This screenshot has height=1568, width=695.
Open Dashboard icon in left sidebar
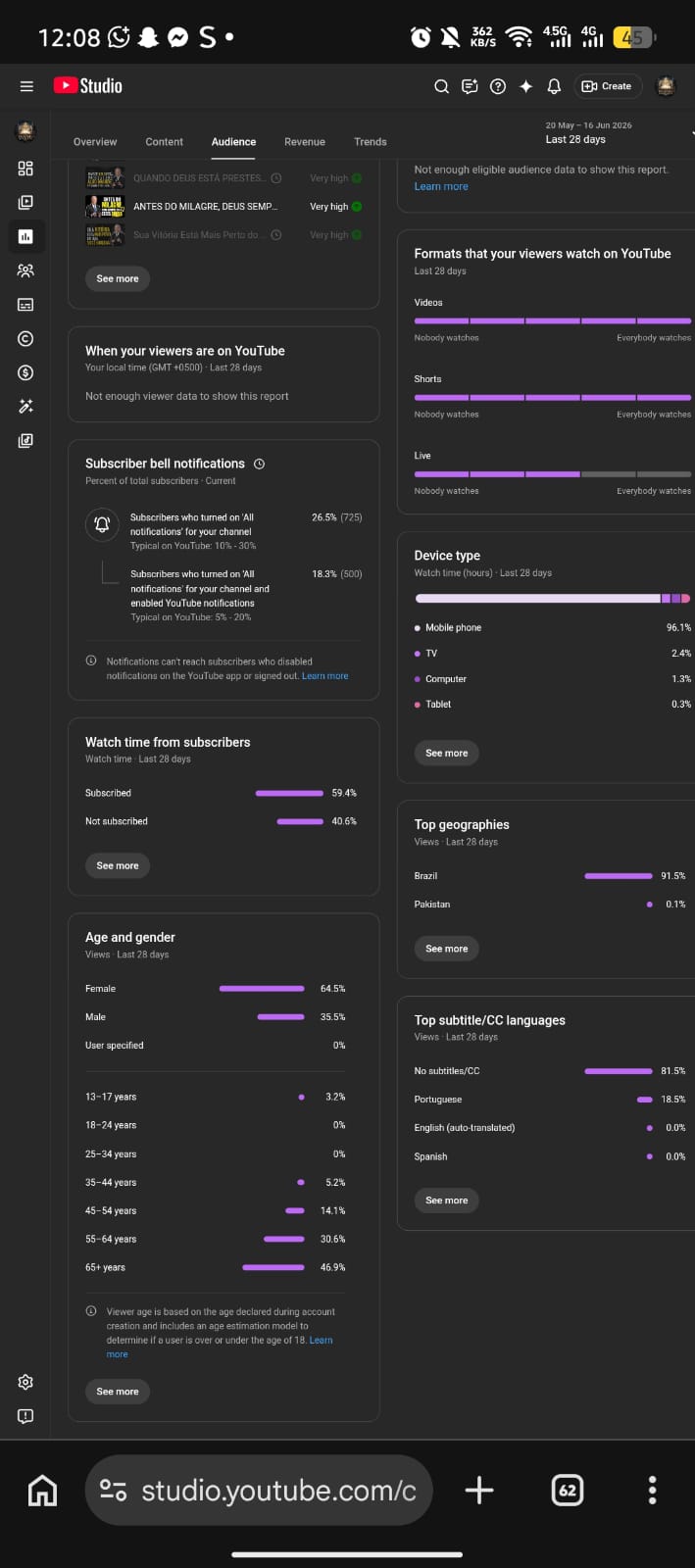coord(25,169)
